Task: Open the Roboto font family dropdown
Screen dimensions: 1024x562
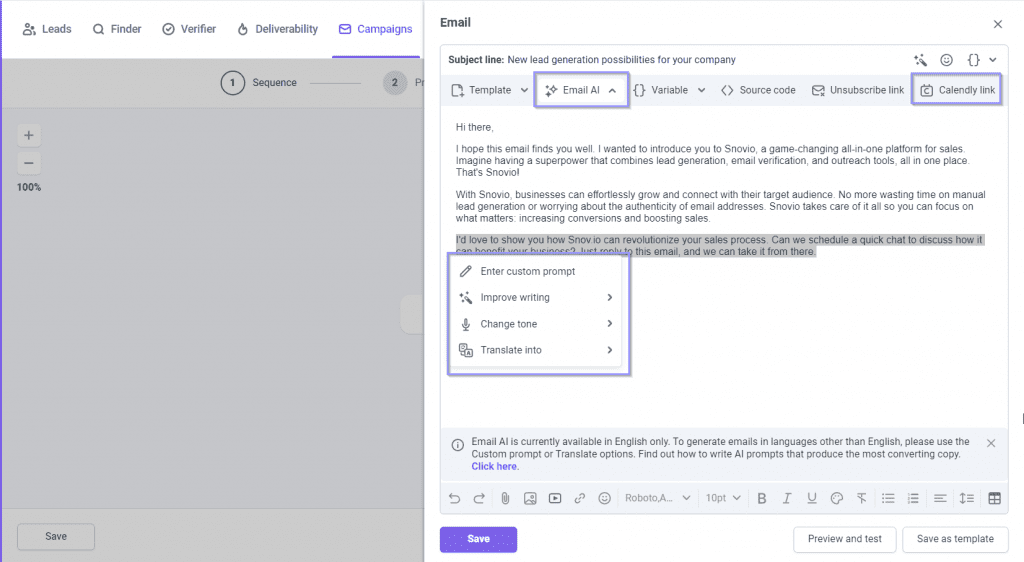Action: 657,499
